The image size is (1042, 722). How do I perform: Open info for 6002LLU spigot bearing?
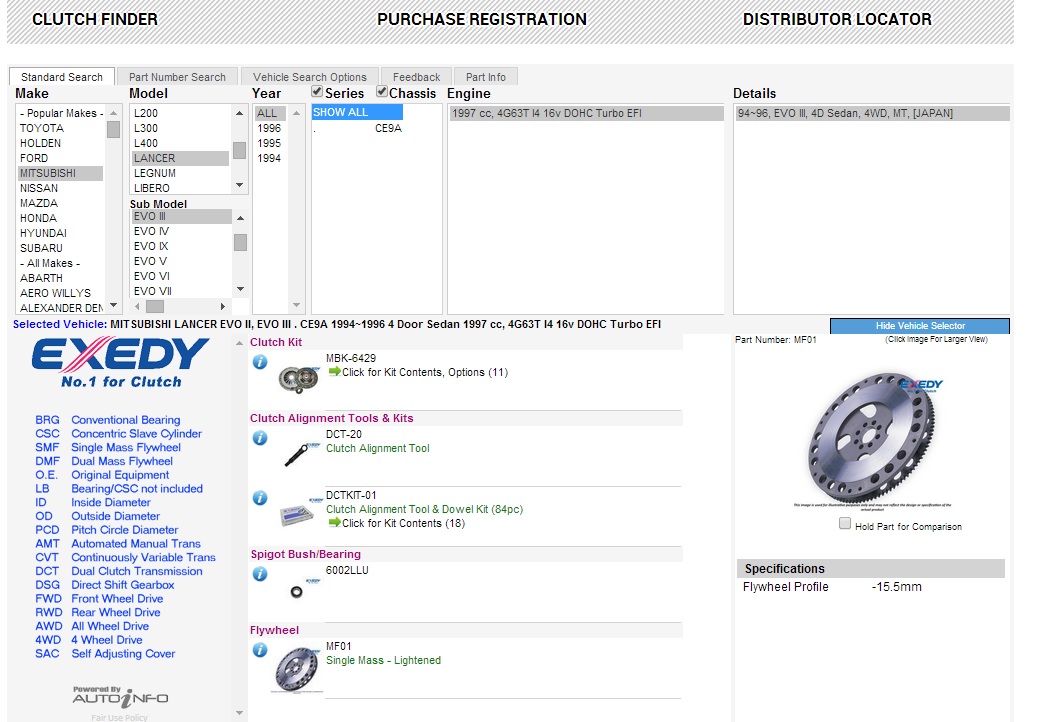pyautogui.click(x=260, y=574)
